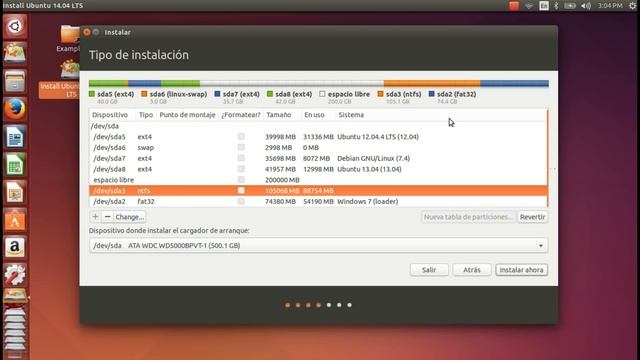Open the battery indicator menu

click(570, 6)
